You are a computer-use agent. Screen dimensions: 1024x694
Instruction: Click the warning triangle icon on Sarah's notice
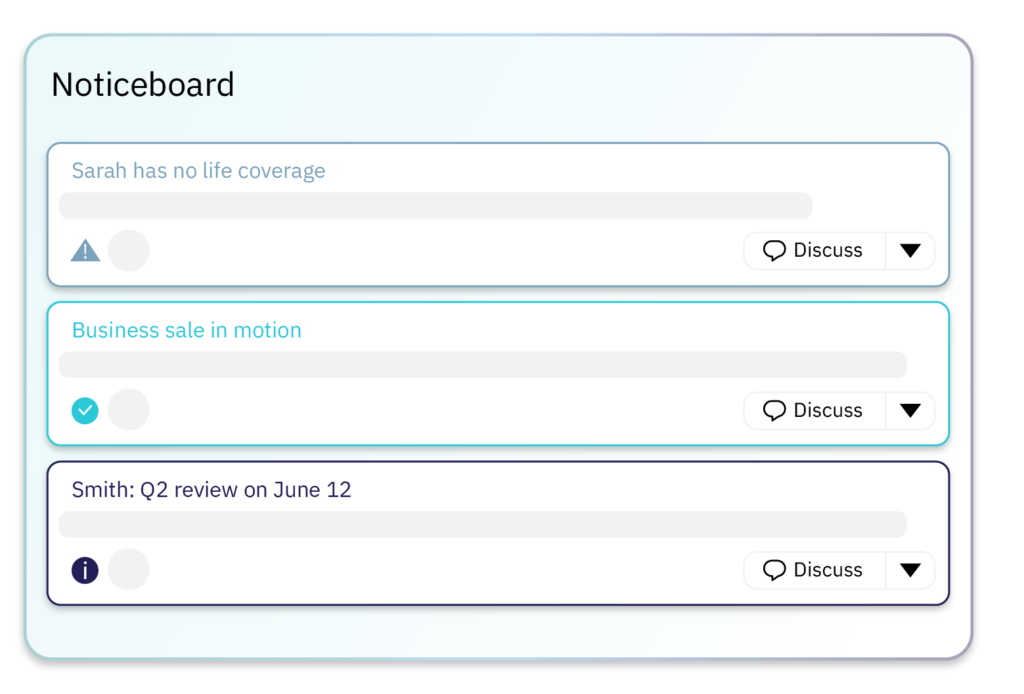[86, 251]
